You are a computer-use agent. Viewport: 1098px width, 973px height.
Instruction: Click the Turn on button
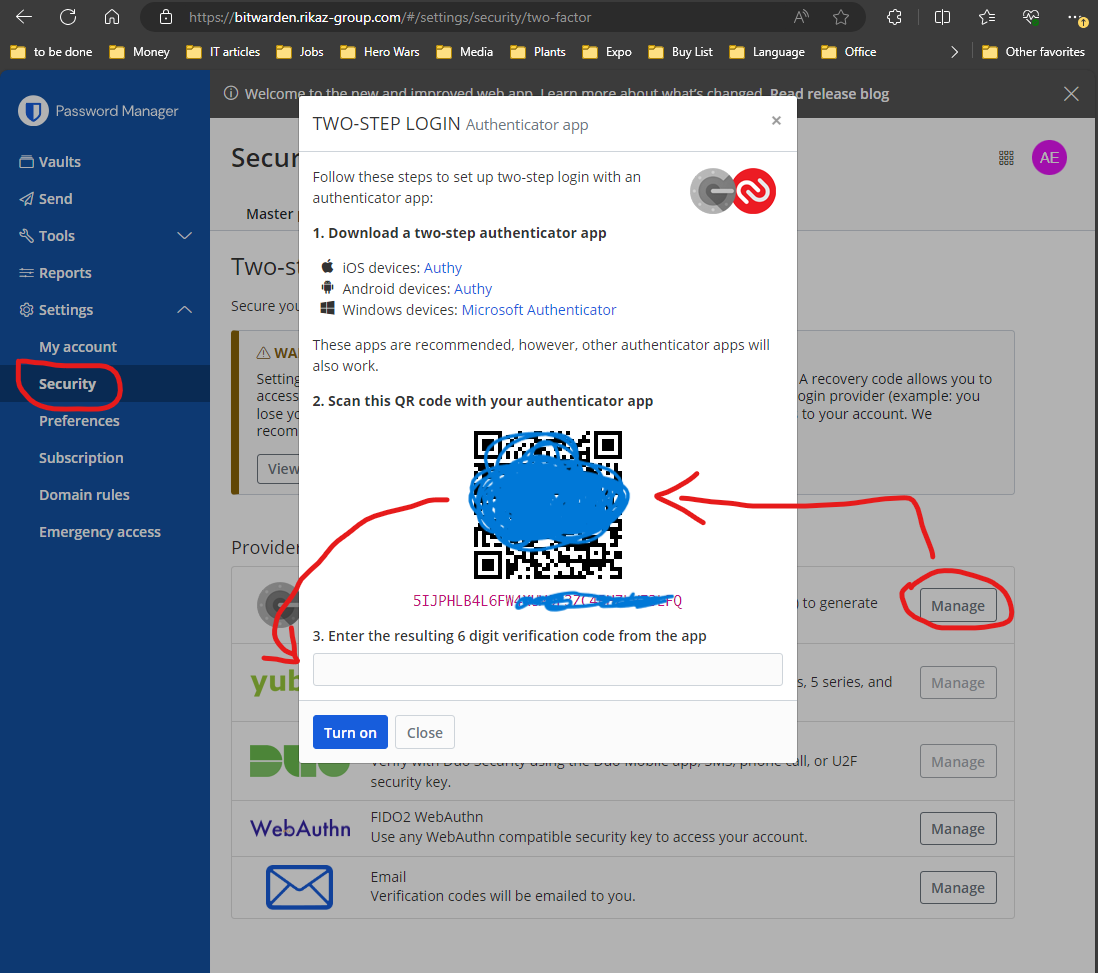pos(350,733)
